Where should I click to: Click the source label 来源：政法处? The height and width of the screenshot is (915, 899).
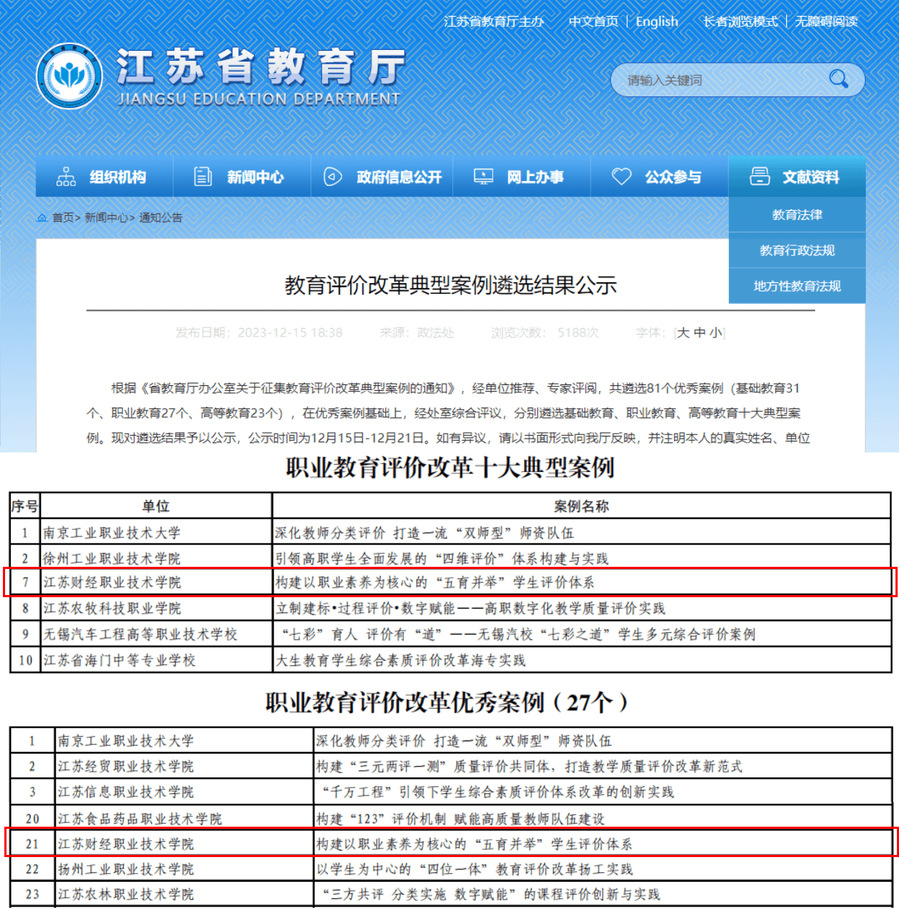[417, 333]
